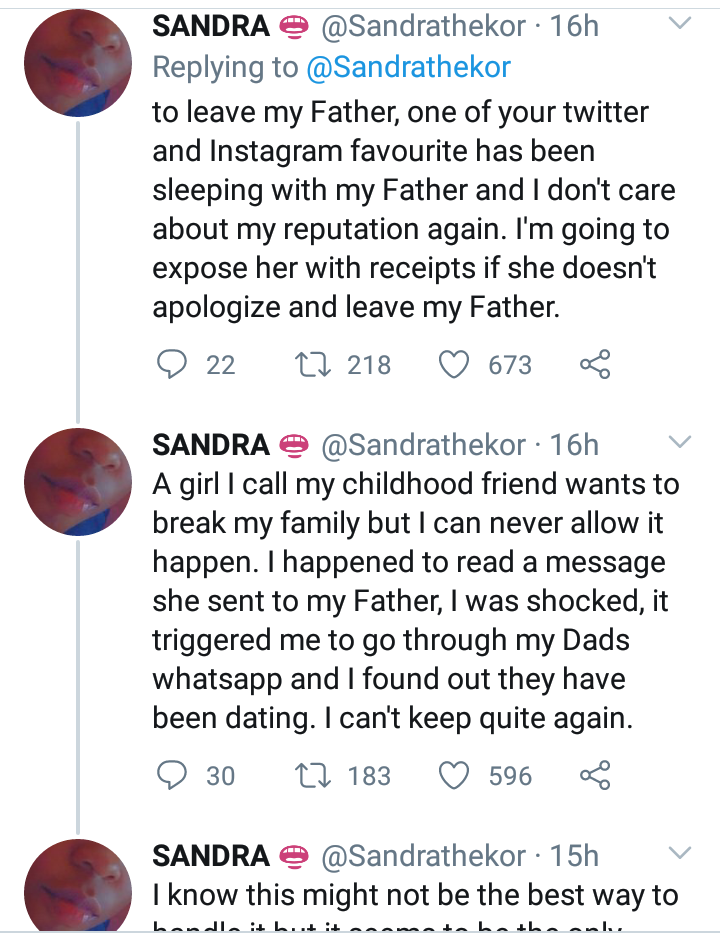Share the tweet about exposing with receipts
Screen dimensions: 720x935
tap(595, 365)
